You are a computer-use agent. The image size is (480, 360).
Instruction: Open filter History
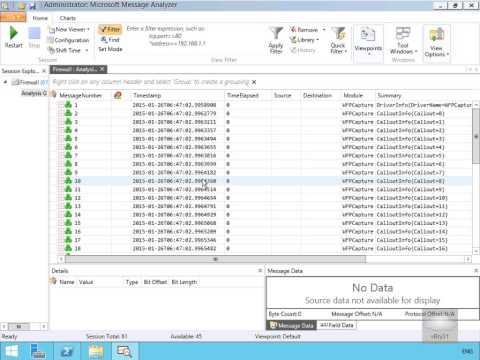pyautogui.click(x=303, y=50)
